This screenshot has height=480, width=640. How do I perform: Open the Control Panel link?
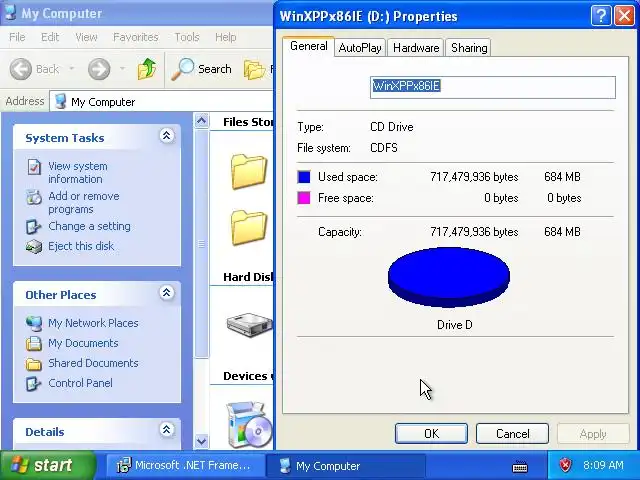coord(80,383)
